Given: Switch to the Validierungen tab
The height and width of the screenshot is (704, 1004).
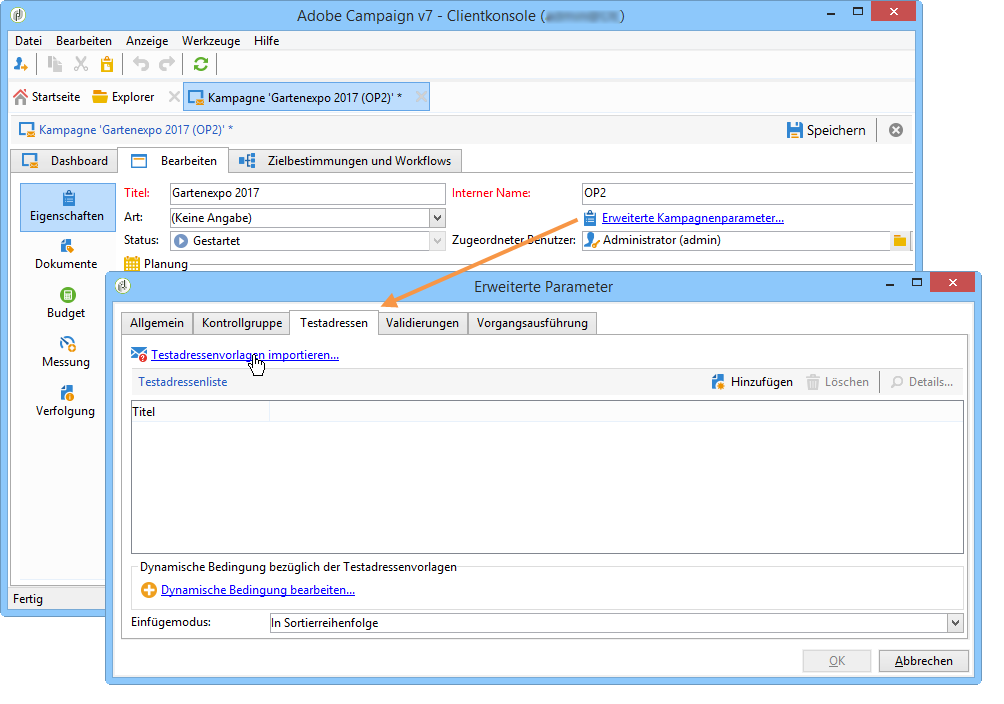Looking at the screenshot, I should tap(423, 323).
